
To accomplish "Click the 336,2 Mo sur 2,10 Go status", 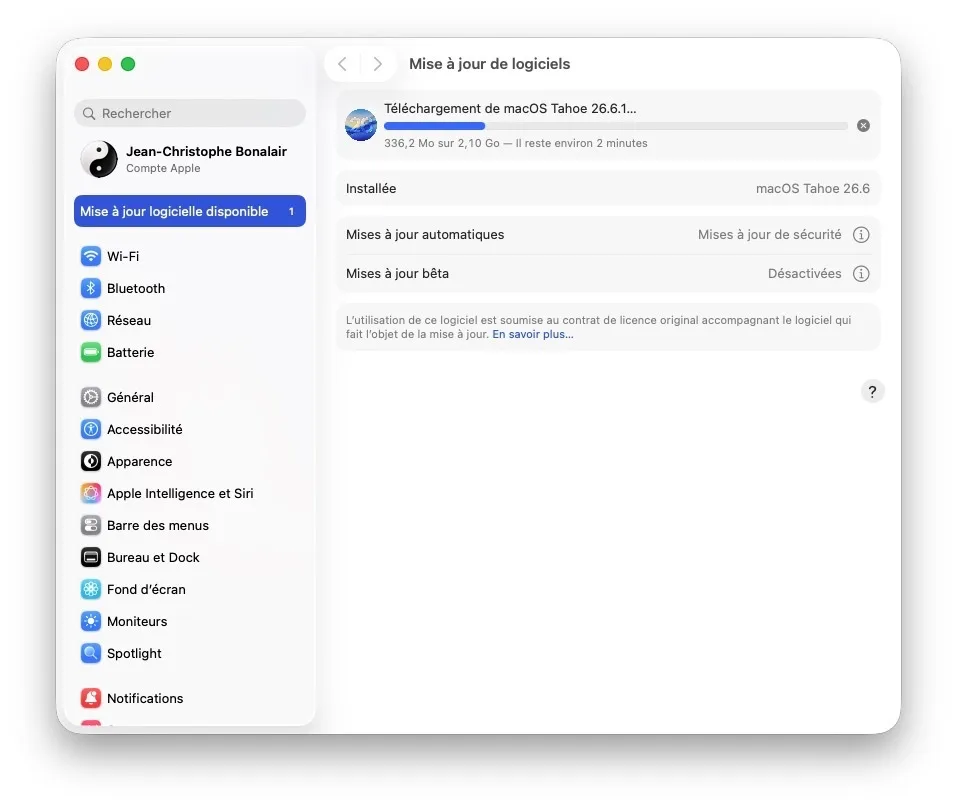I will click(x=516, y=143).
